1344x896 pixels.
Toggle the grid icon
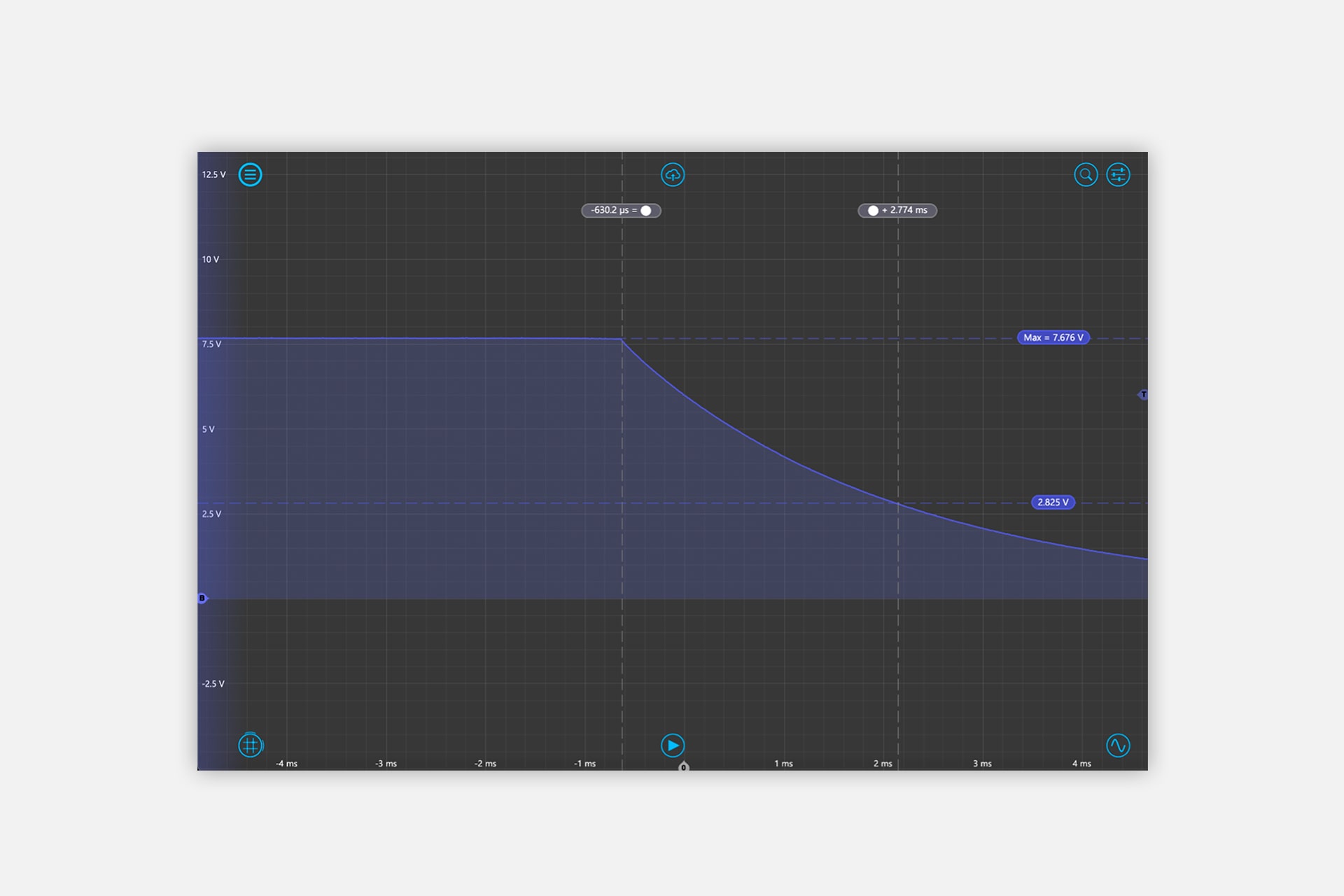pos(251,745)
